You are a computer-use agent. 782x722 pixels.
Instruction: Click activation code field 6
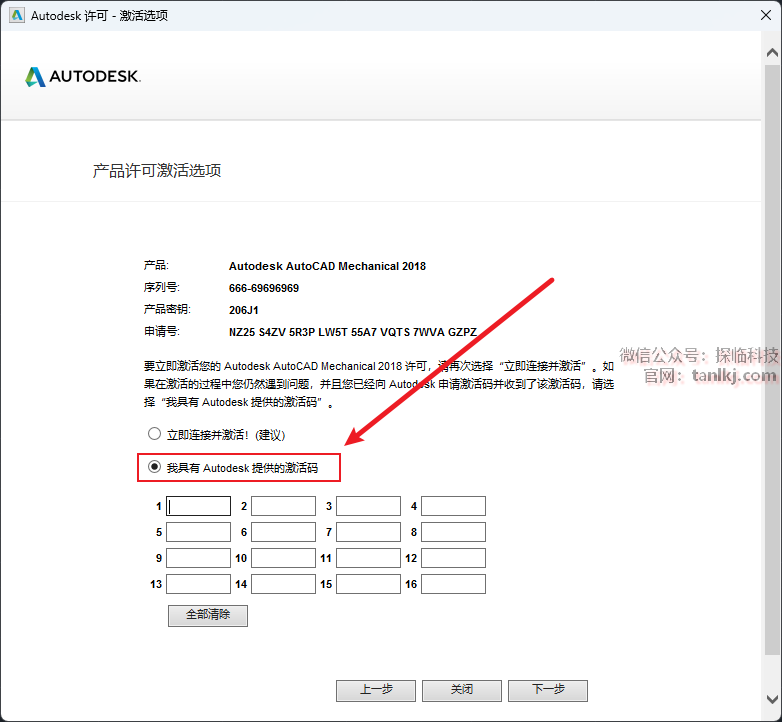click(x=283, y=532)
